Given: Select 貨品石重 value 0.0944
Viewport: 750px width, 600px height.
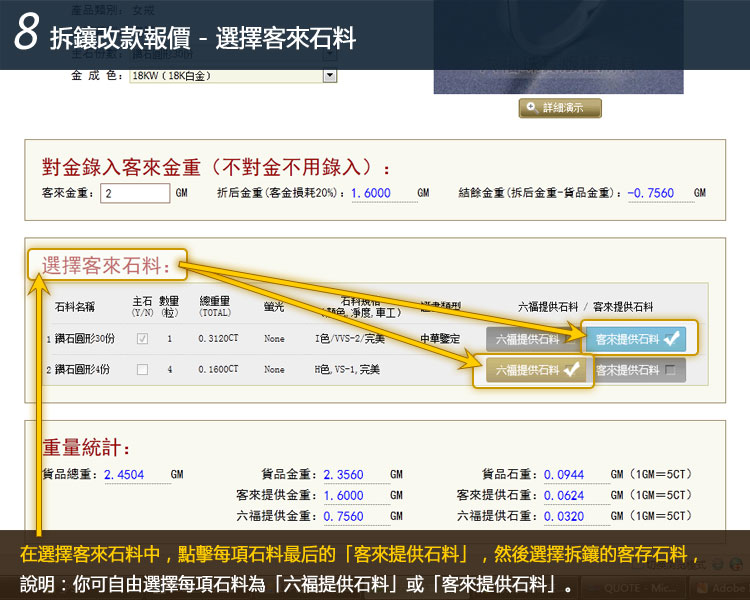Looking at the screenshot, I should click(564, 475).
